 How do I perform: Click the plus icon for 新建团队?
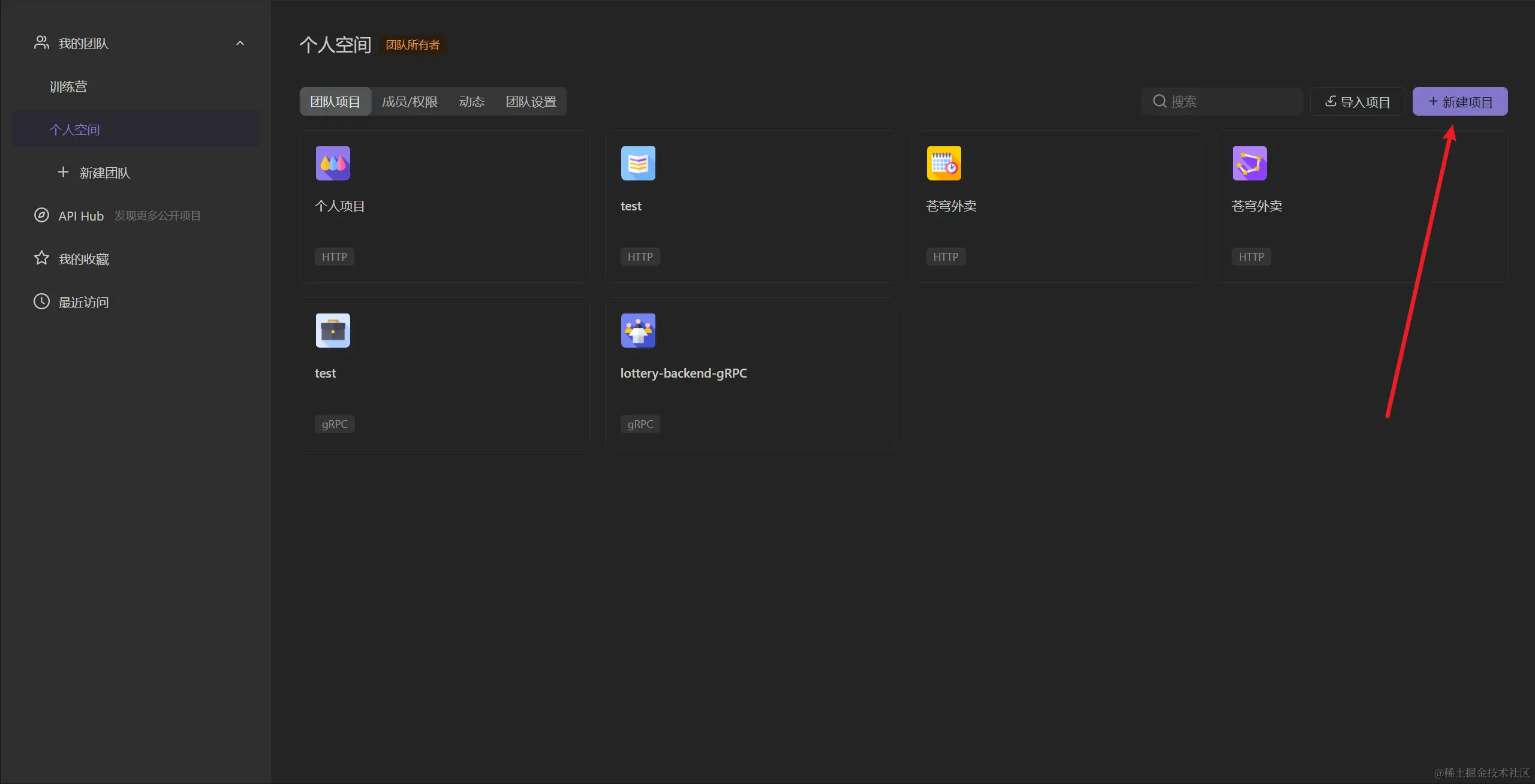click(x=63, y=173)
